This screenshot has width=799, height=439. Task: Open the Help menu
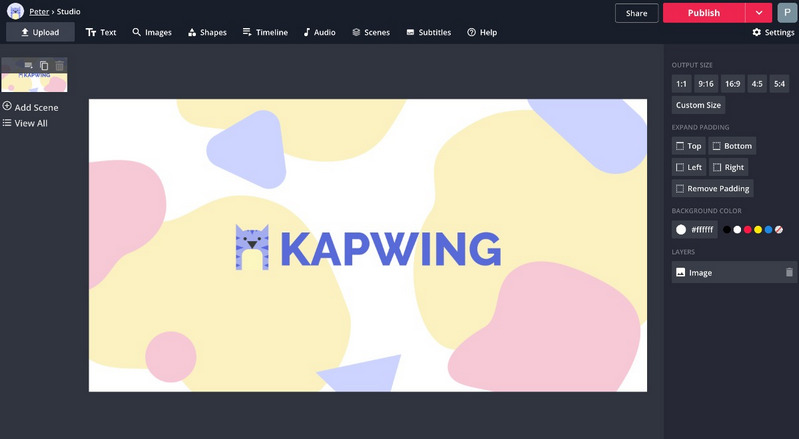(482, 32)
